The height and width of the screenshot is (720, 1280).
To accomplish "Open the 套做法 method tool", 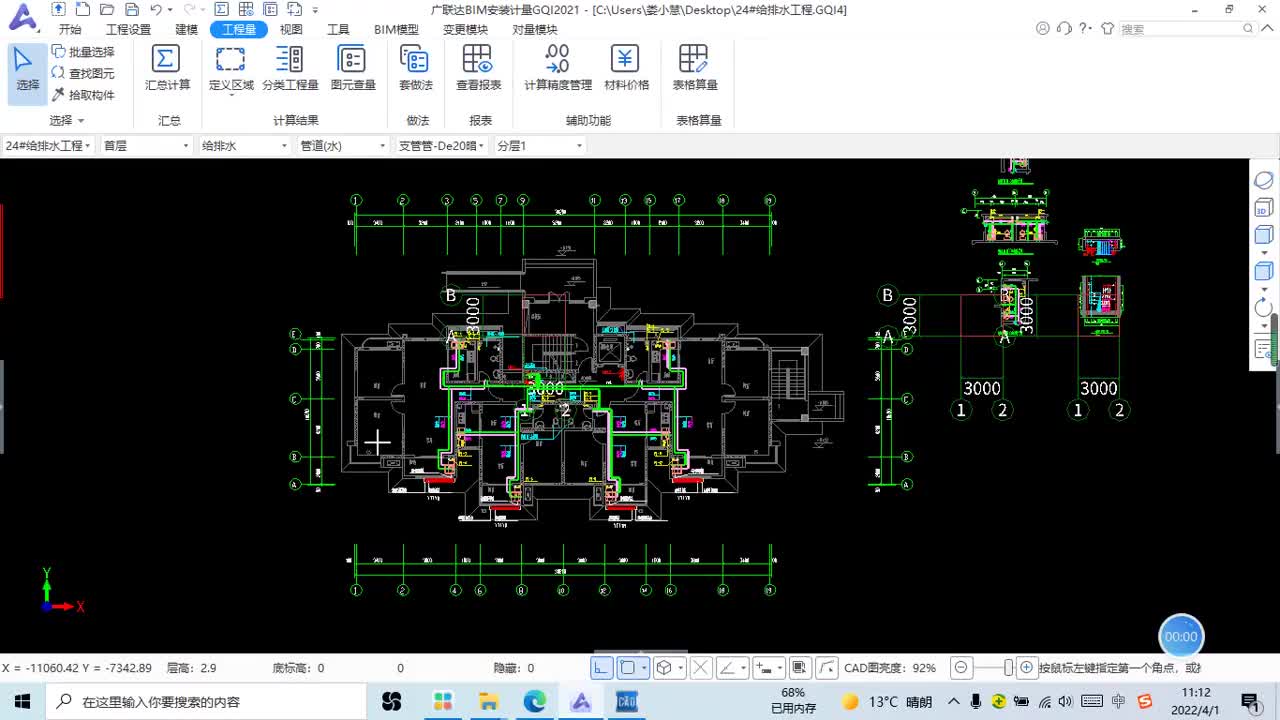I will pos(414,69).
